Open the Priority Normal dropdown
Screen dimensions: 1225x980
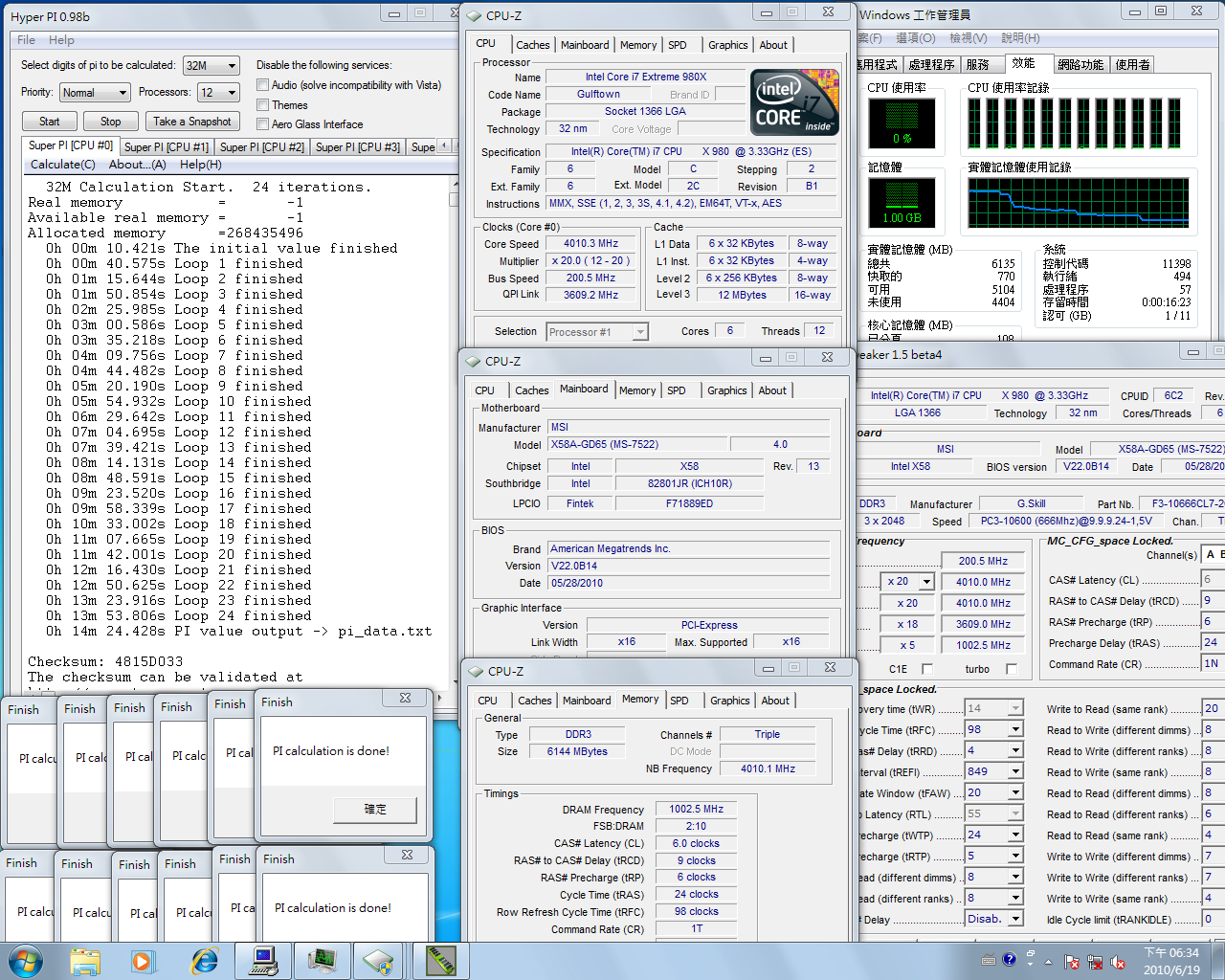[x=122, y=93]
